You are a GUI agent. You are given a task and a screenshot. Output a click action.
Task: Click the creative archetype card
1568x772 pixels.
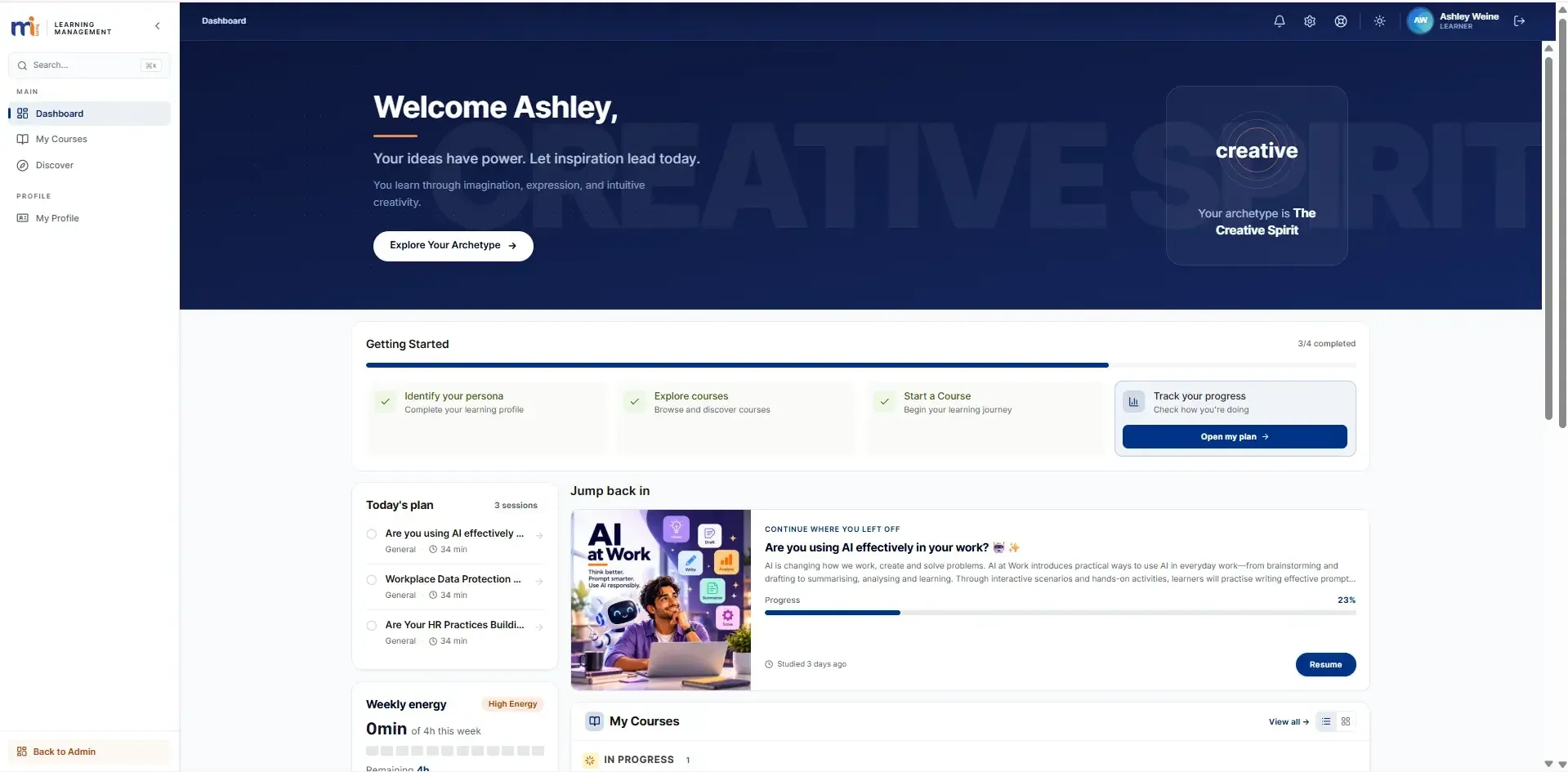tap(1256, 176)
